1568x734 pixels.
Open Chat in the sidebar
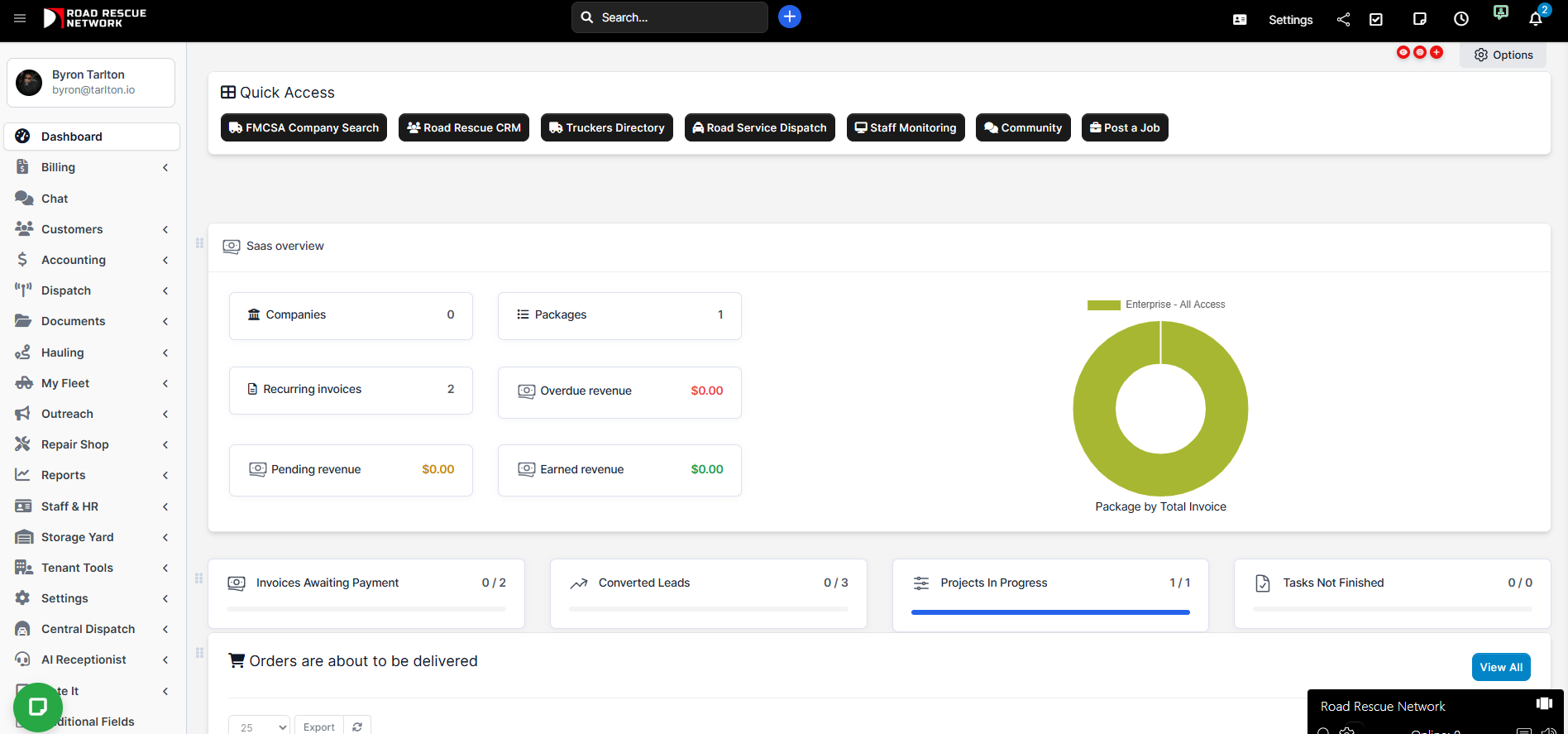[x=92, y=199]
